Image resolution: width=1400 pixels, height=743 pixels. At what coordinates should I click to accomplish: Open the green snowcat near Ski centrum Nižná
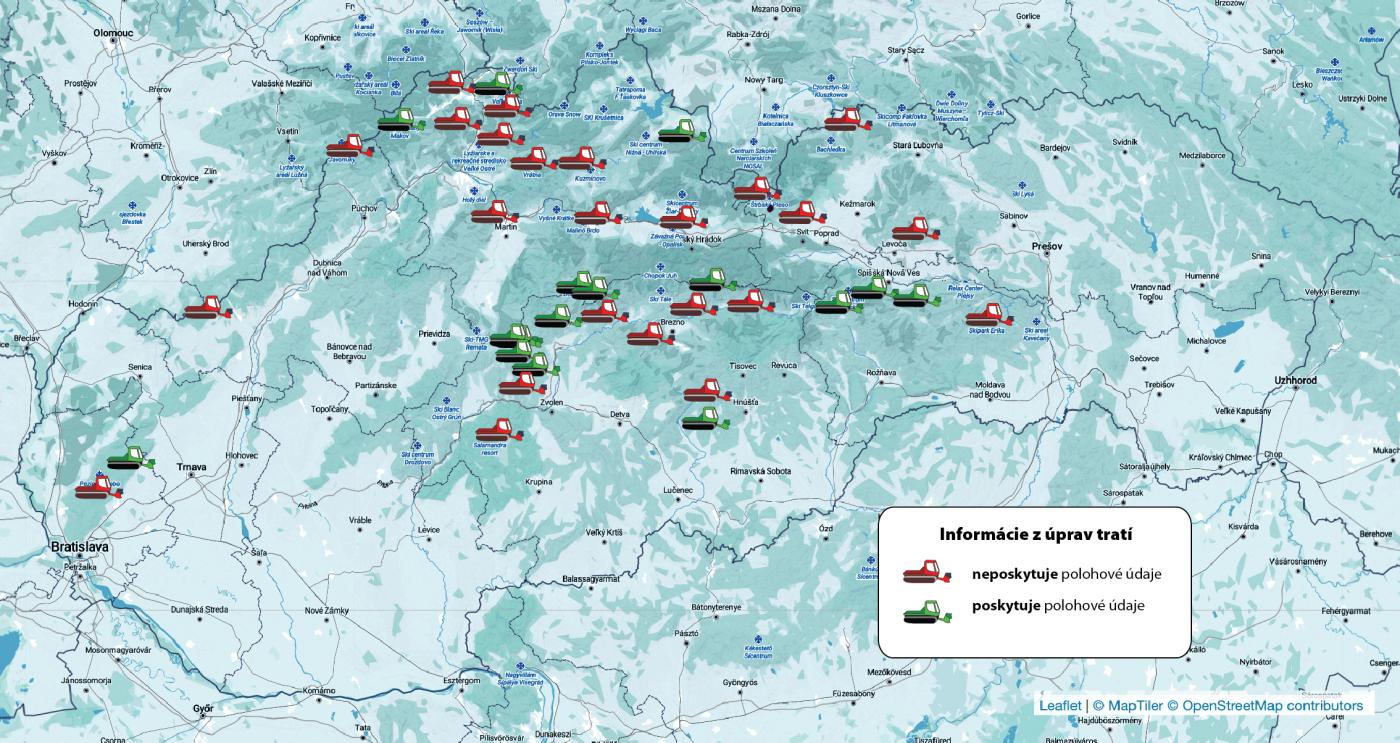[x=683, y=131]
